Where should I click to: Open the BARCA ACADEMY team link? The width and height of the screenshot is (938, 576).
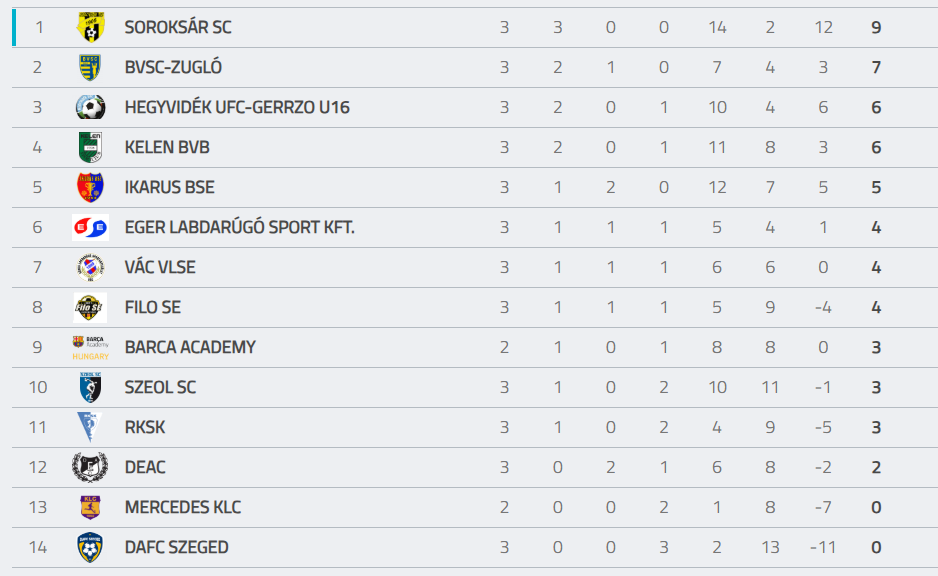point(190,348)
